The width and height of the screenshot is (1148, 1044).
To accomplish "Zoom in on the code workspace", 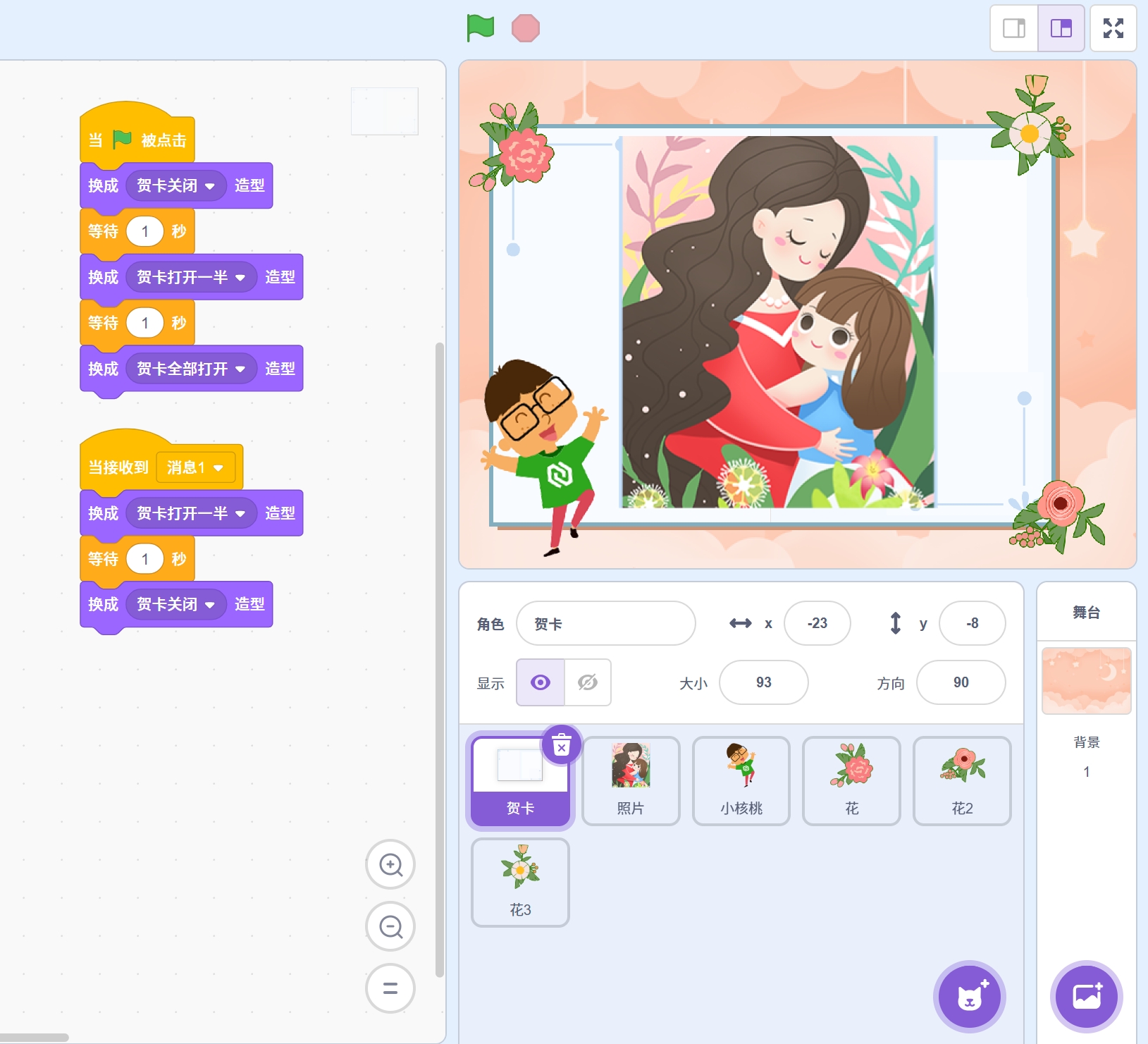I will 390,864.
